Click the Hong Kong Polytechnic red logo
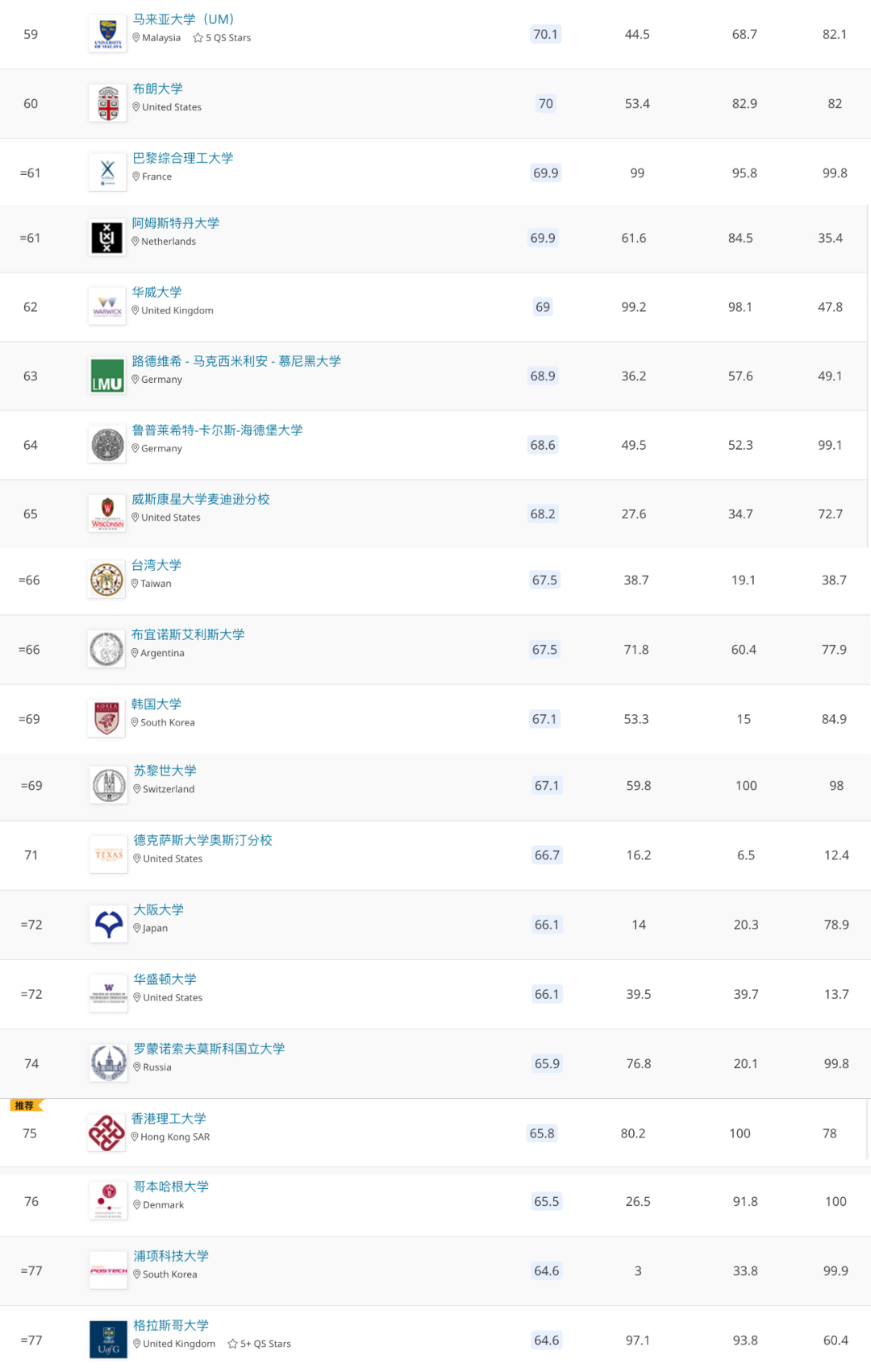871x1372 pixels. pyautogui.click(x=106, y=1133)
